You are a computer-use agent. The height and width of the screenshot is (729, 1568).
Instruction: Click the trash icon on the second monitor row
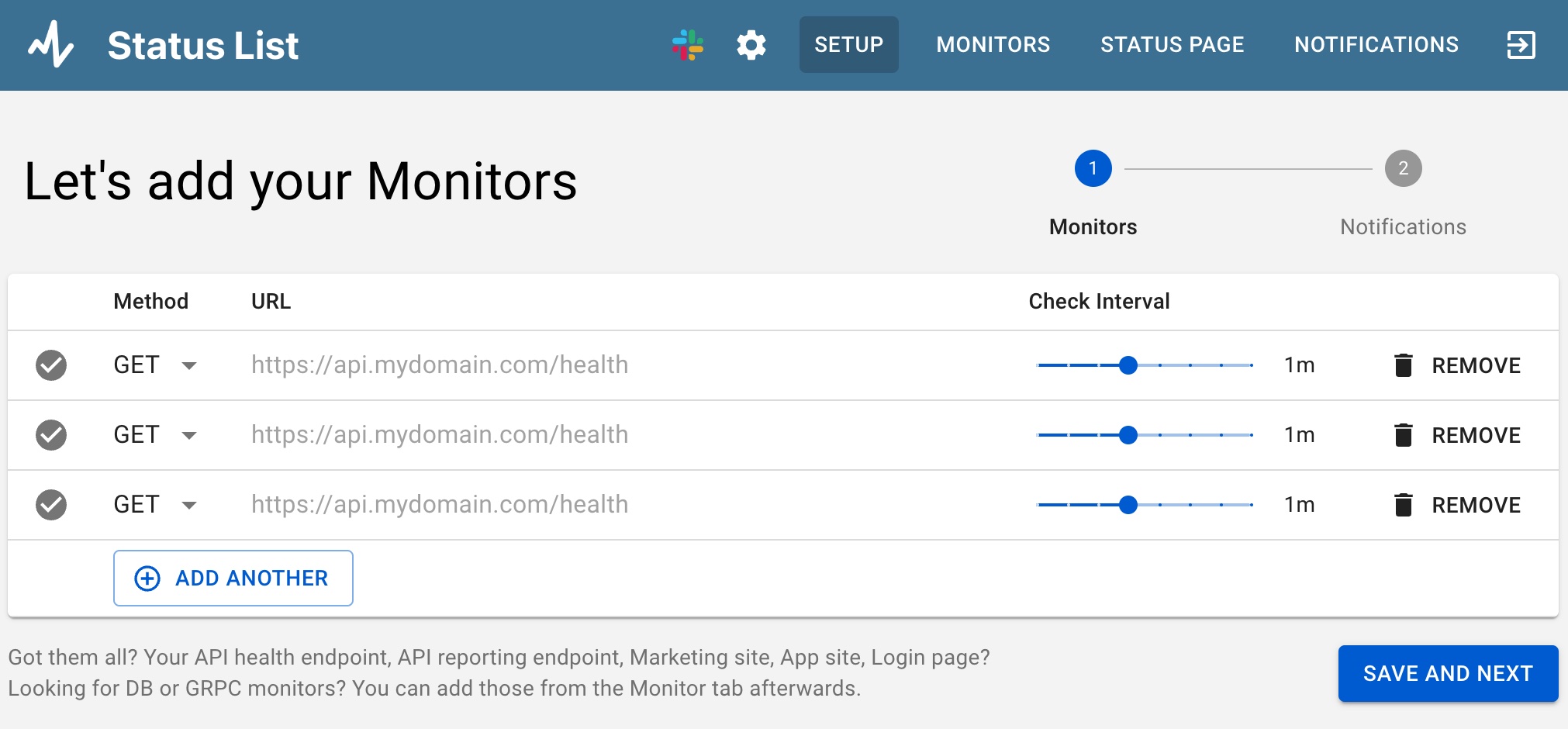[x=1403, y=434]
